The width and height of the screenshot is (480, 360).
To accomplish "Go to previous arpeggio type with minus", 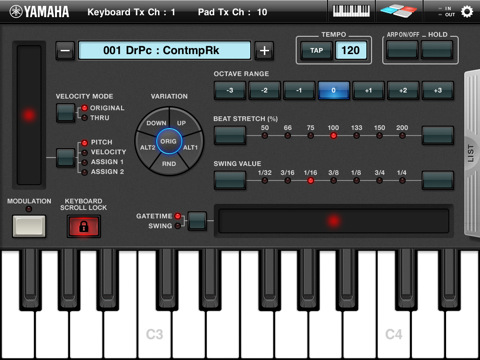I will tap(65, 51).
